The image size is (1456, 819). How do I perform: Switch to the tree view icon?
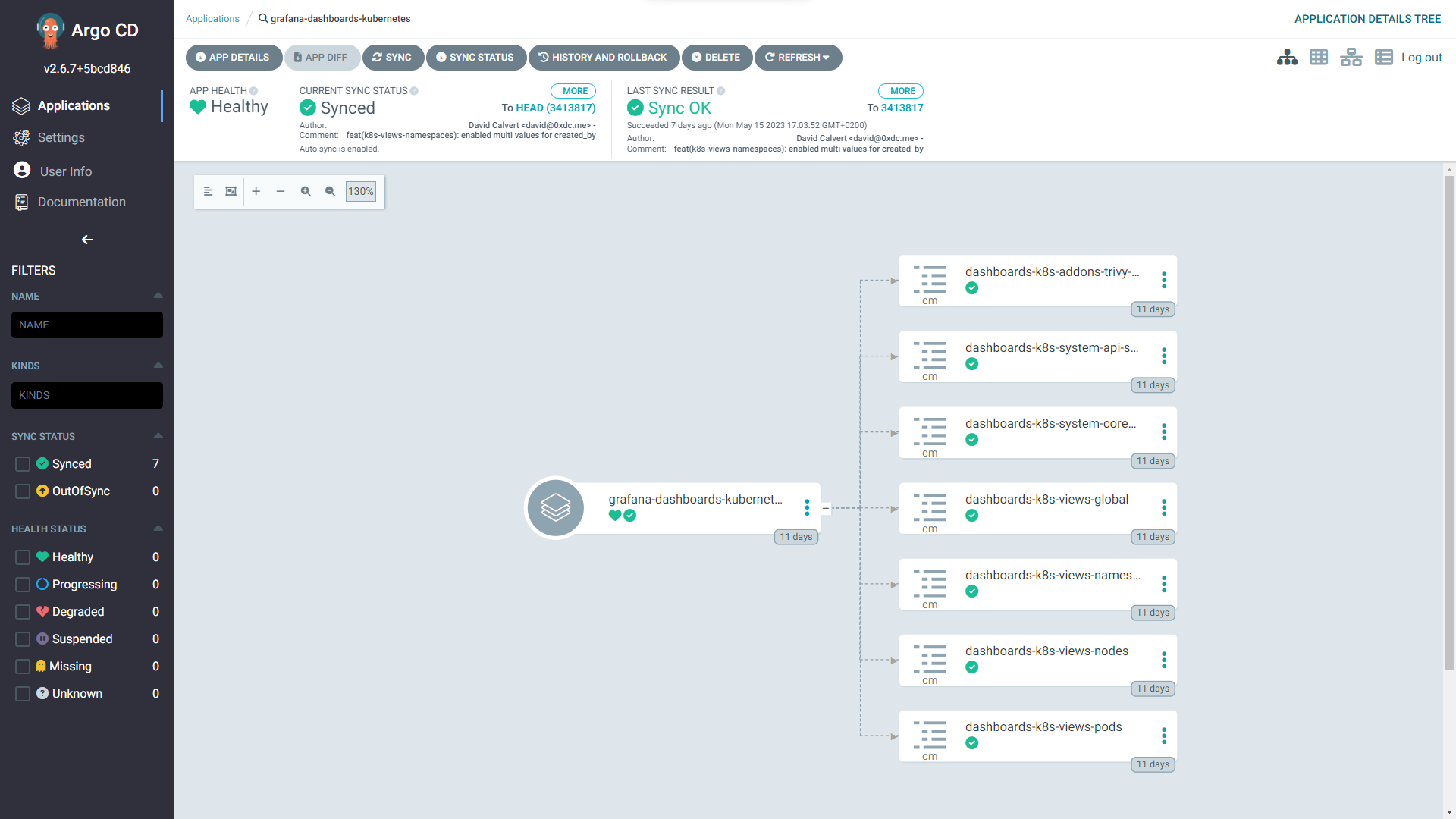click(x=1287, y=58)
